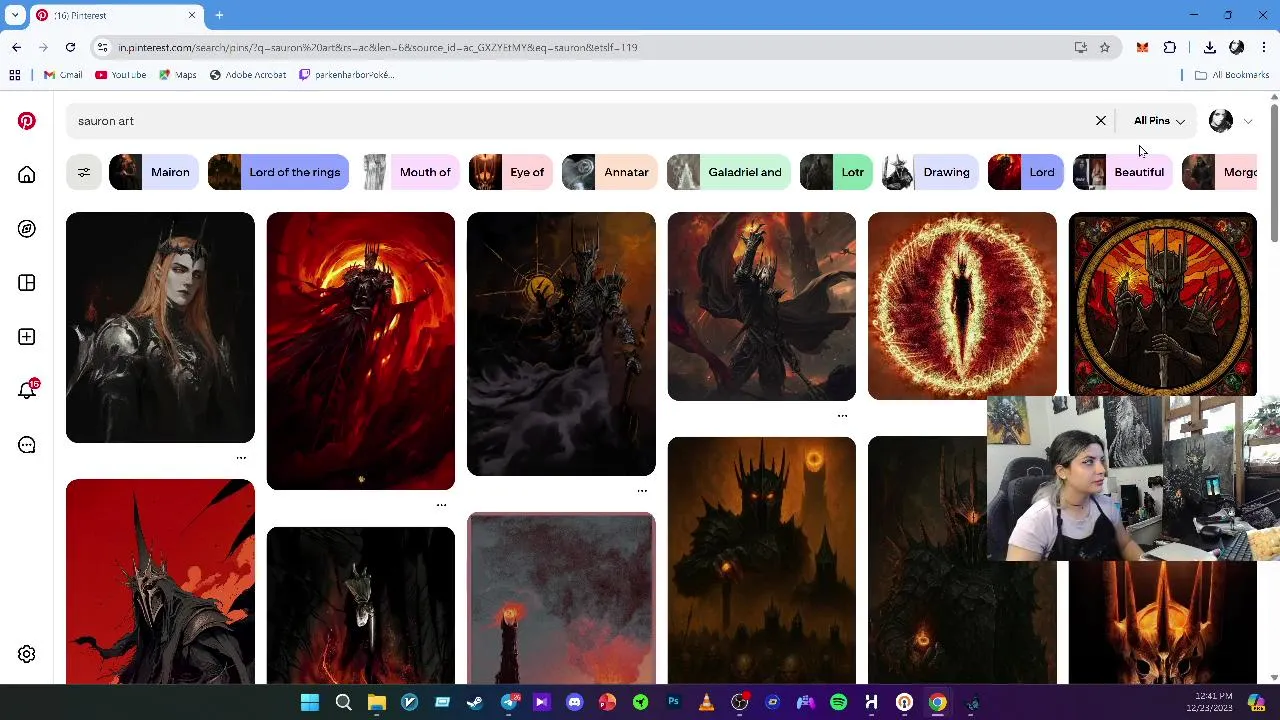Click the 'sauron art' search field

pos(580,121)
